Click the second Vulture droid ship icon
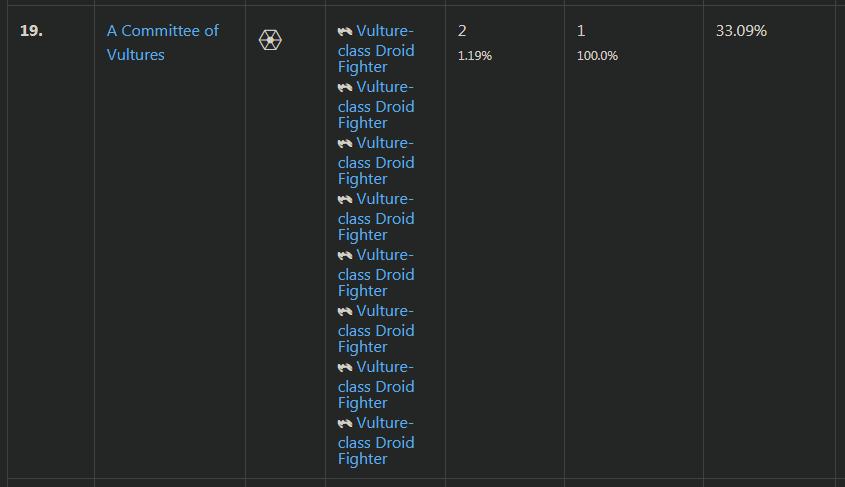Viewport: 845px width, 487px height. click(x=345, y=88)
